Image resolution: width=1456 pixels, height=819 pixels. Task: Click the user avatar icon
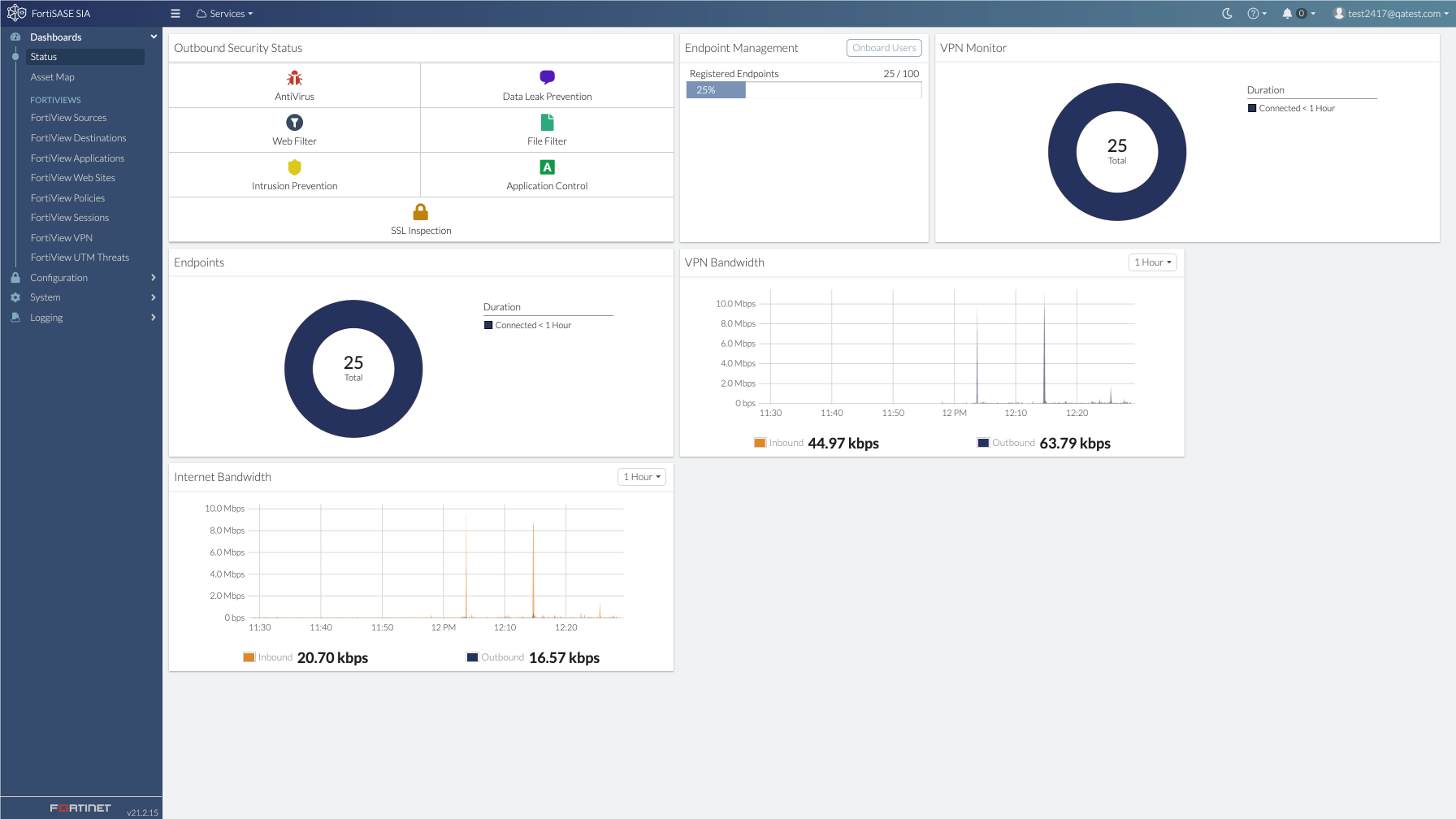tap(1339, 14)
